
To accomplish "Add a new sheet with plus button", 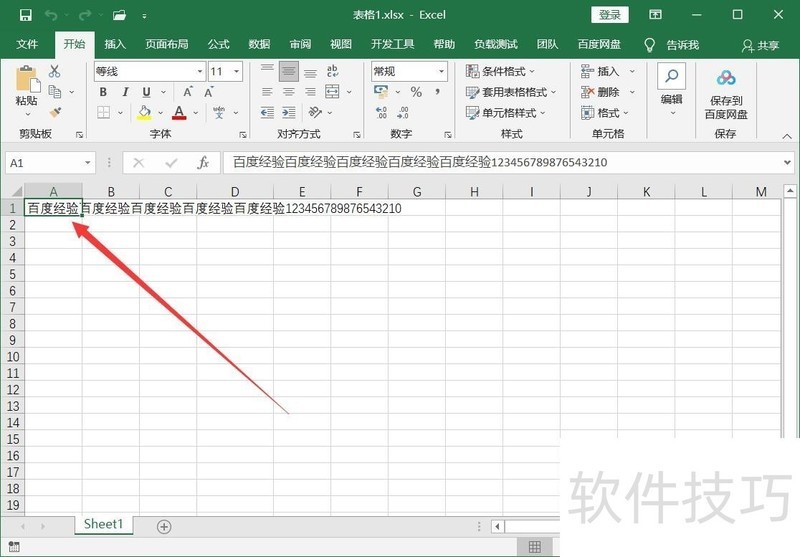I will pyautogui.click(x=164, y=526).
